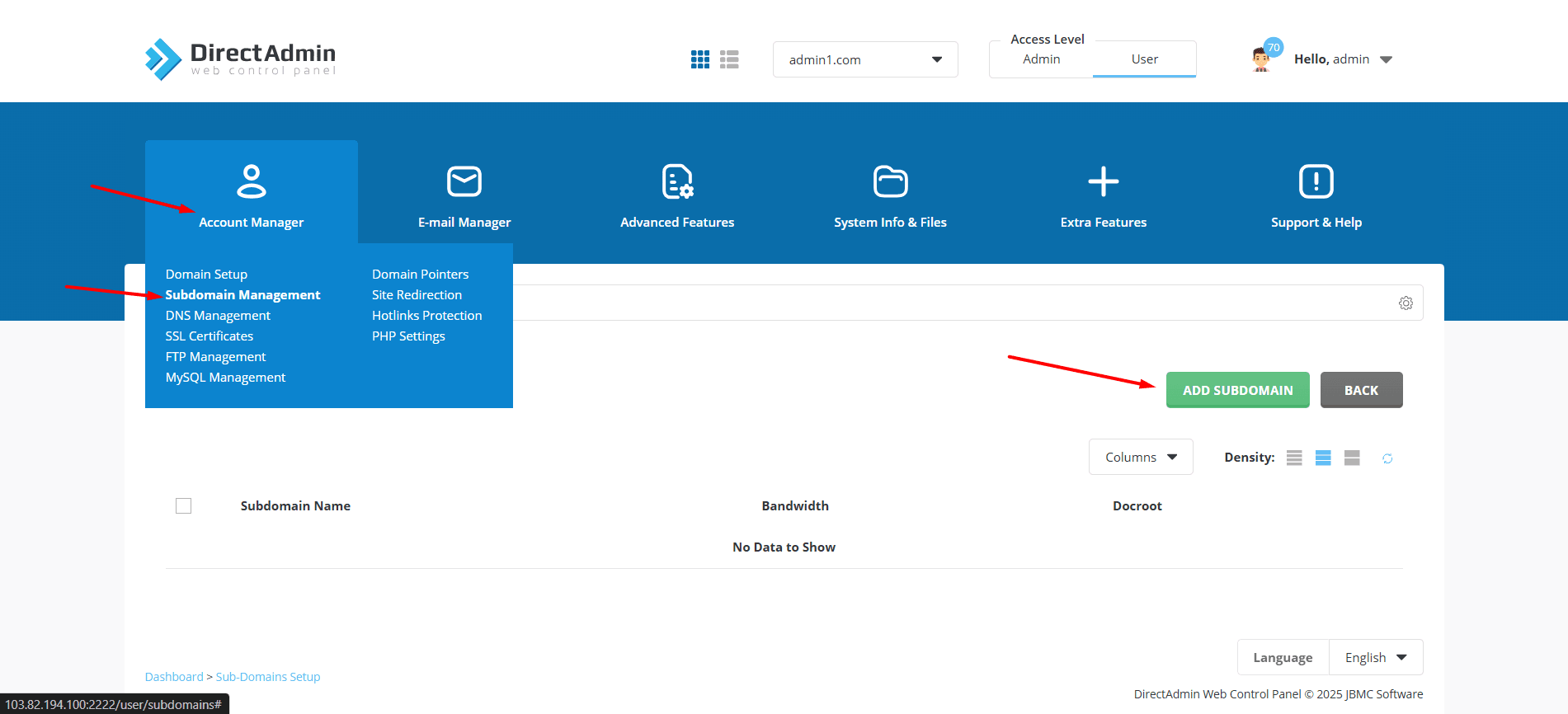Open Support & Help exclamation icon
This screenshot has width=1568, height=714.
coord(1316,181)
